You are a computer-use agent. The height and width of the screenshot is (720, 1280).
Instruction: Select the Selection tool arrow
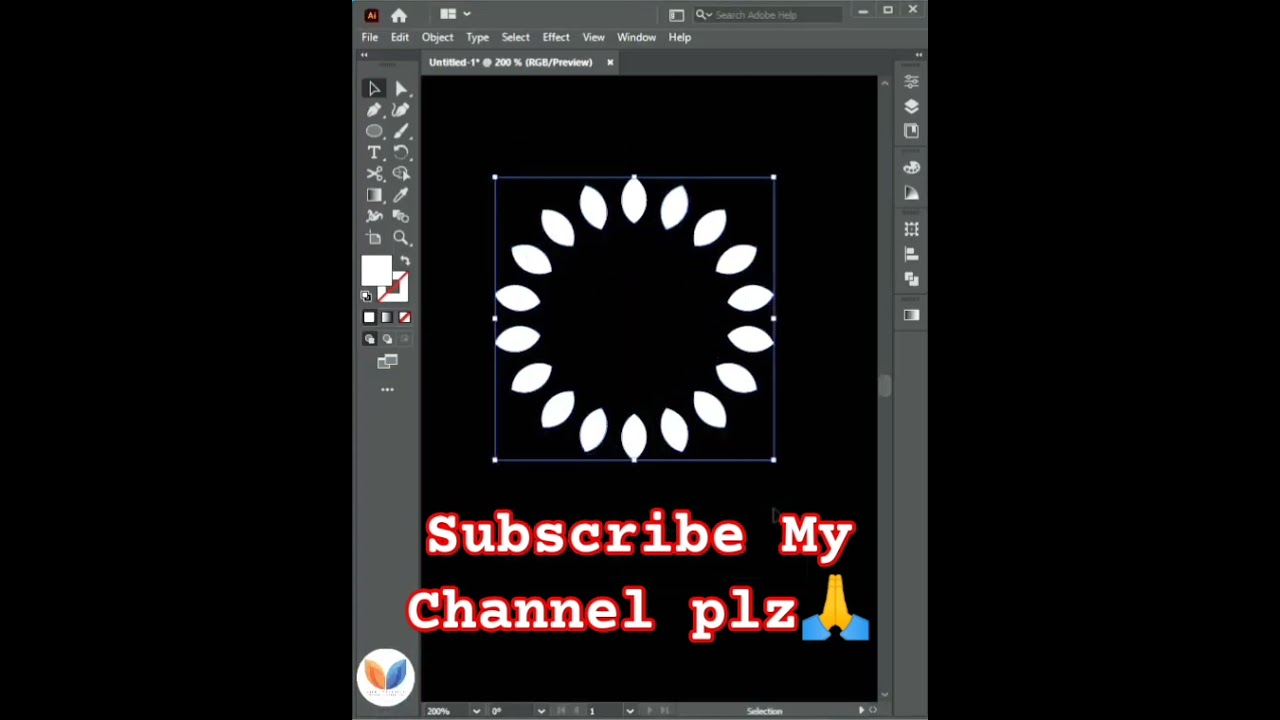tap(374, 89)
